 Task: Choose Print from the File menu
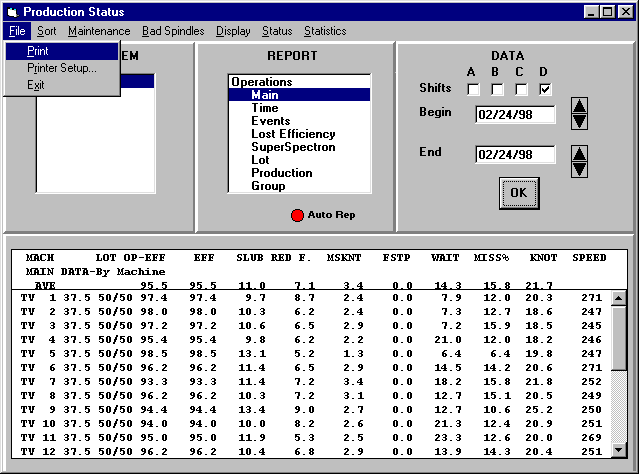click(x=62, y=51)
